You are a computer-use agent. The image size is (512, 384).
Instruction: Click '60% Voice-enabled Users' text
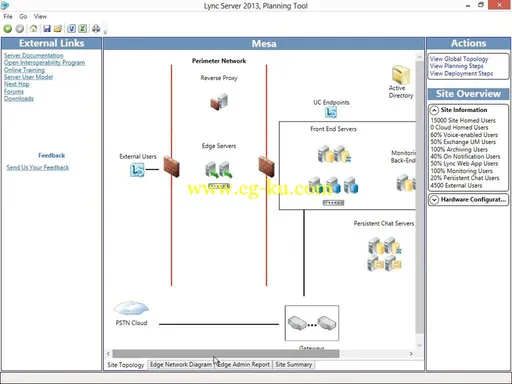click(464, 135)
